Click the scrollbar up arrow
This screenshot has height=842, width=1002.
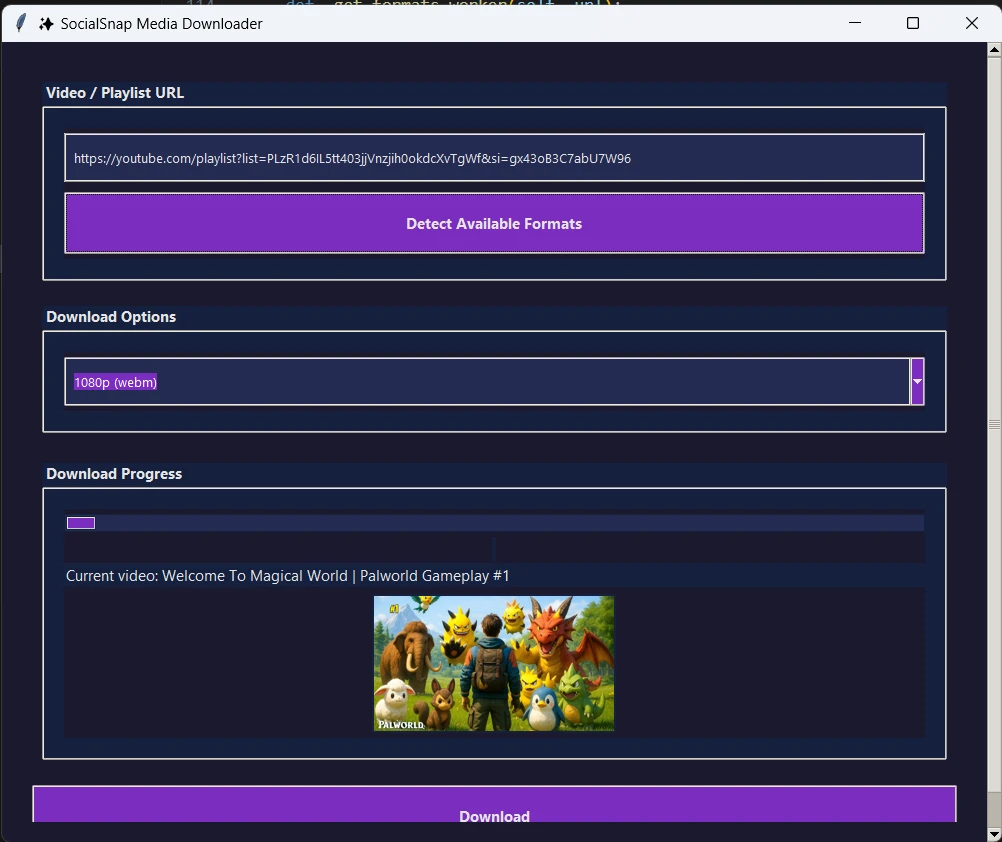(994, 49)
